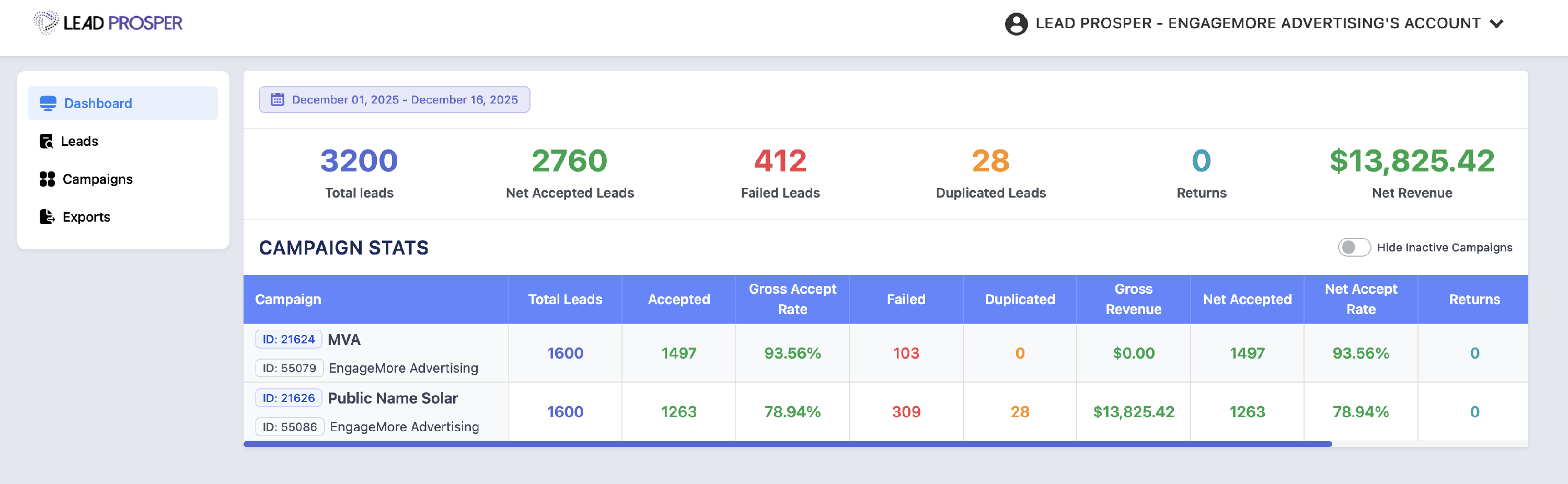Toggle Hide Inactive Campaigns switch
Screen dimensions: 1568x484
click(x=1354, y=247)
